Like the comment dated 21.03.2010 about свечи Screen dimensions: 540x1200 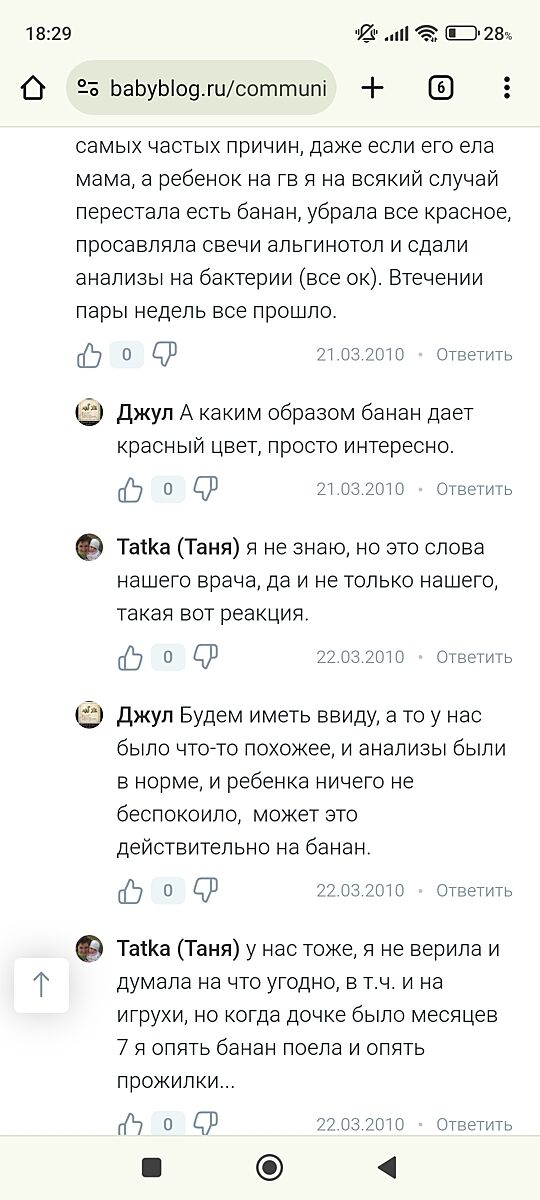(x=89, y=354)
